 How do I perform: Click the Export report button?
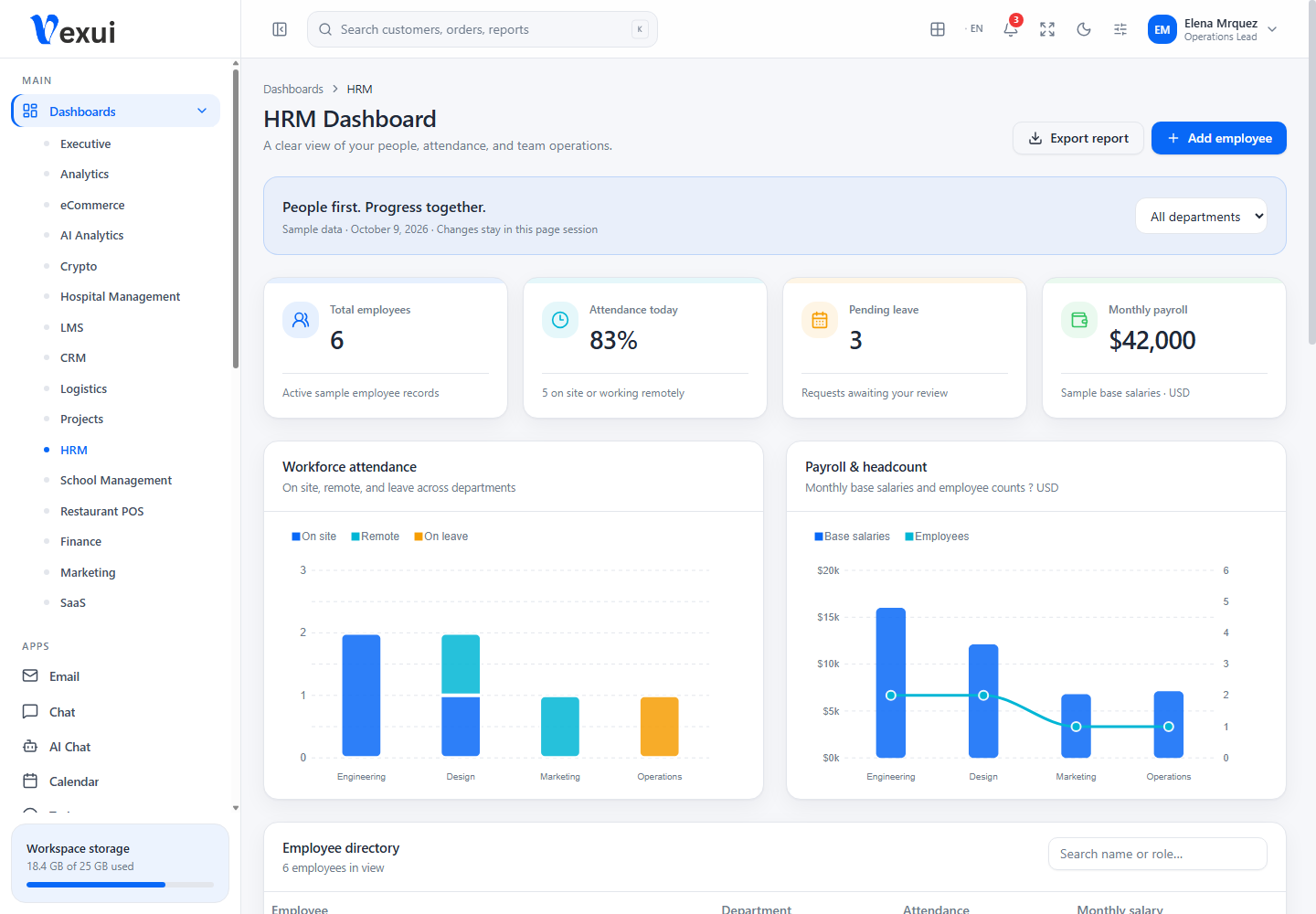[x=1078, y=138]
